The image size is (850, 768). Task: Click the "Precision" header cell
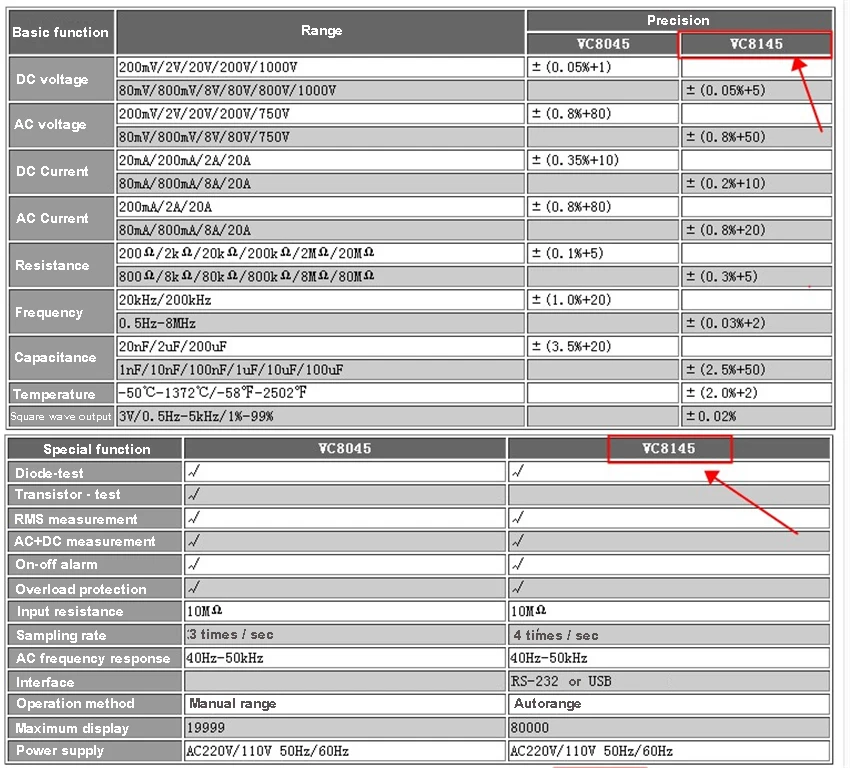click(x=679, y=20)
